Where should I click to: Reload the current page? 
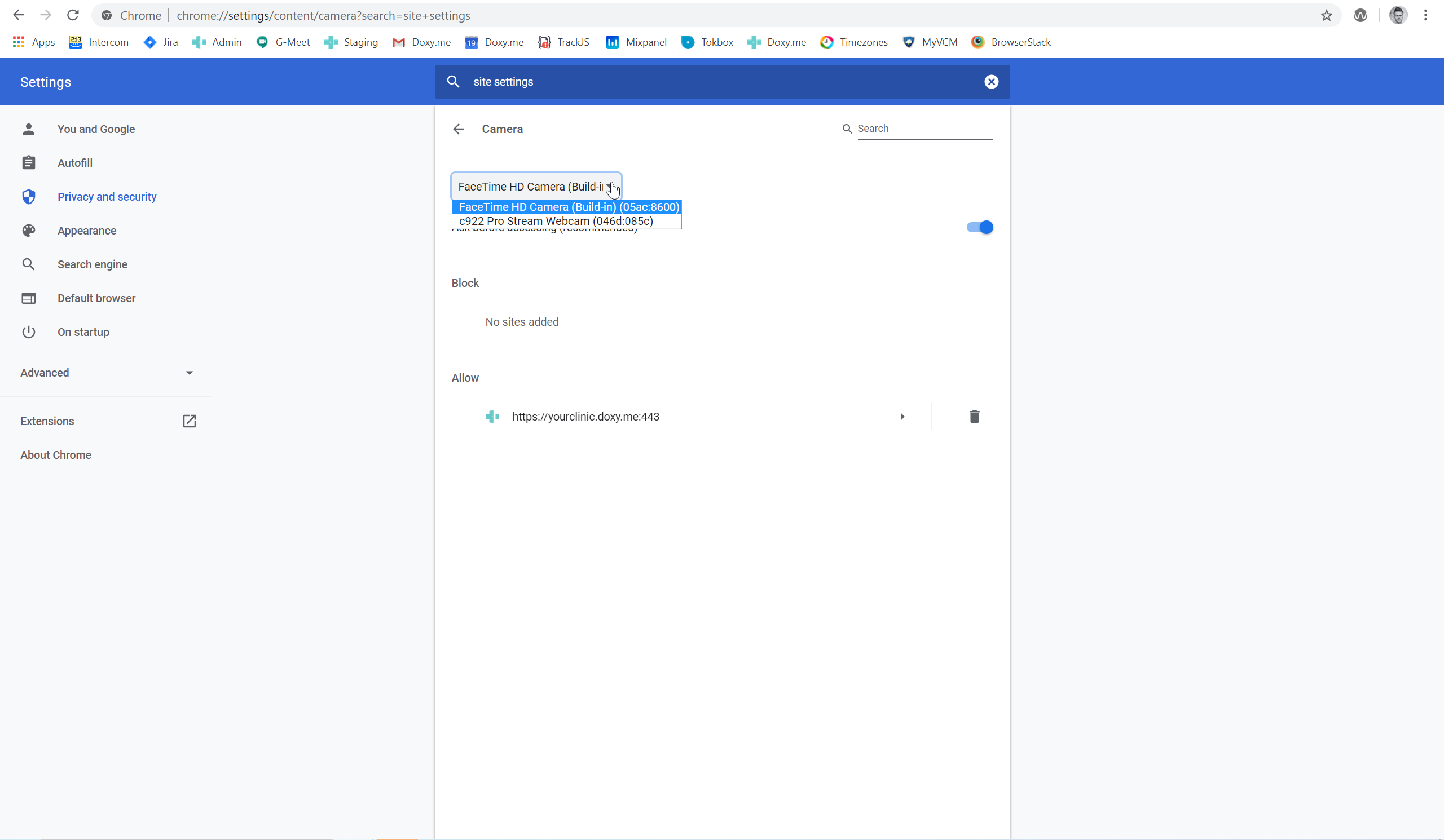pyautogui.click(x=73, y=15)
